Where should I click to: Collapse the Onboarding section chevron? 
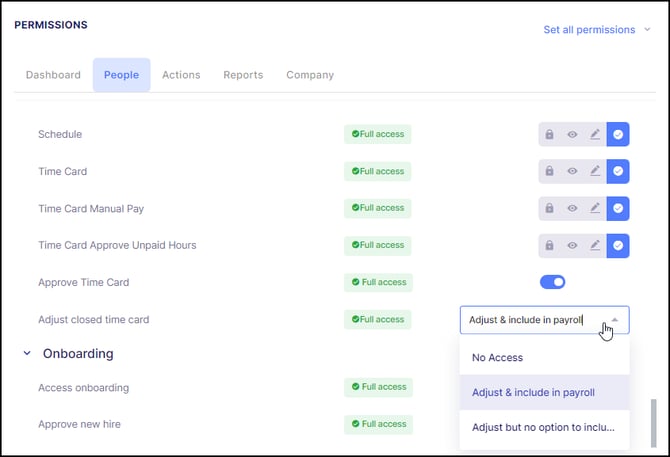pos(27,353)
